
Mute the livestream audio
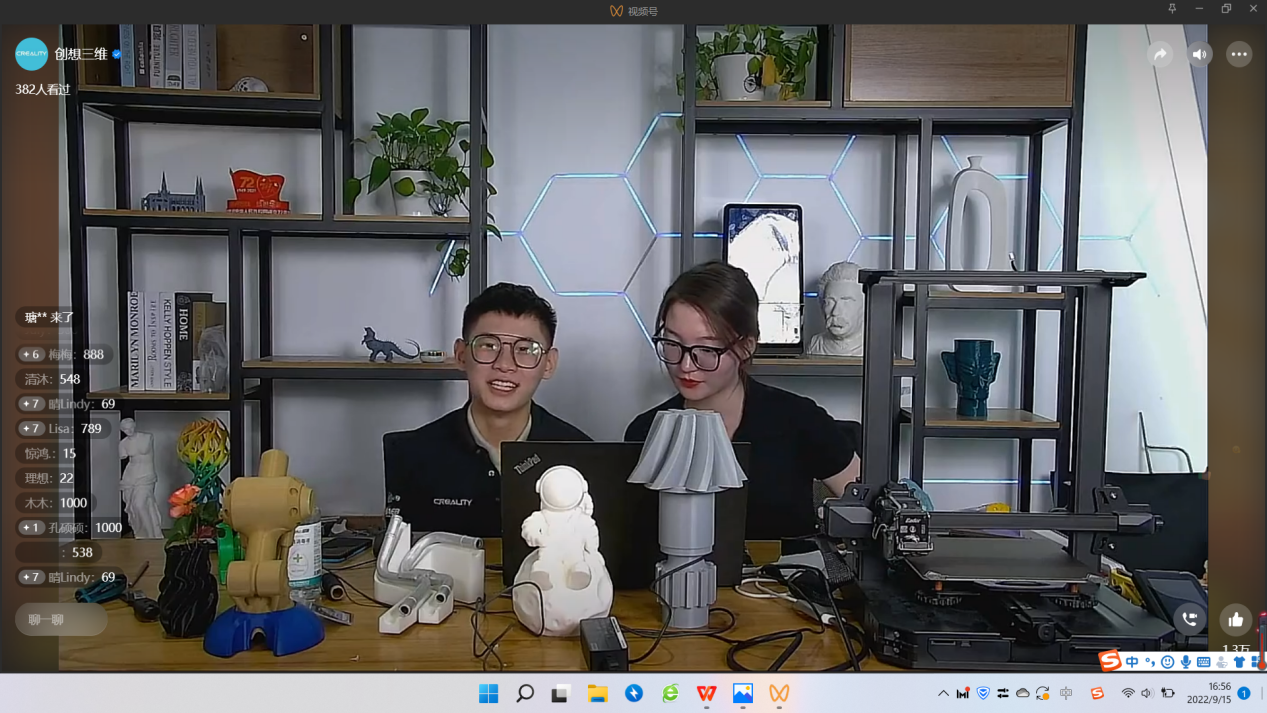coord(1199,54)
